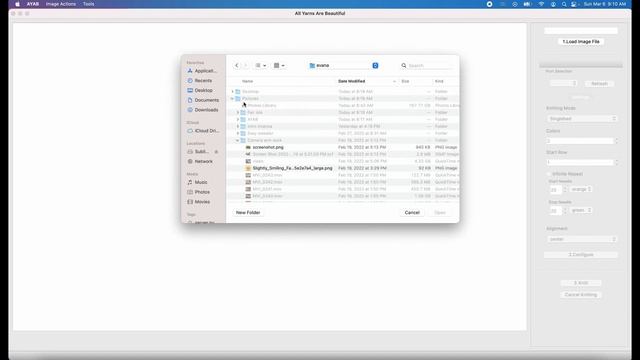Select Network under Locations

[200, 162]
